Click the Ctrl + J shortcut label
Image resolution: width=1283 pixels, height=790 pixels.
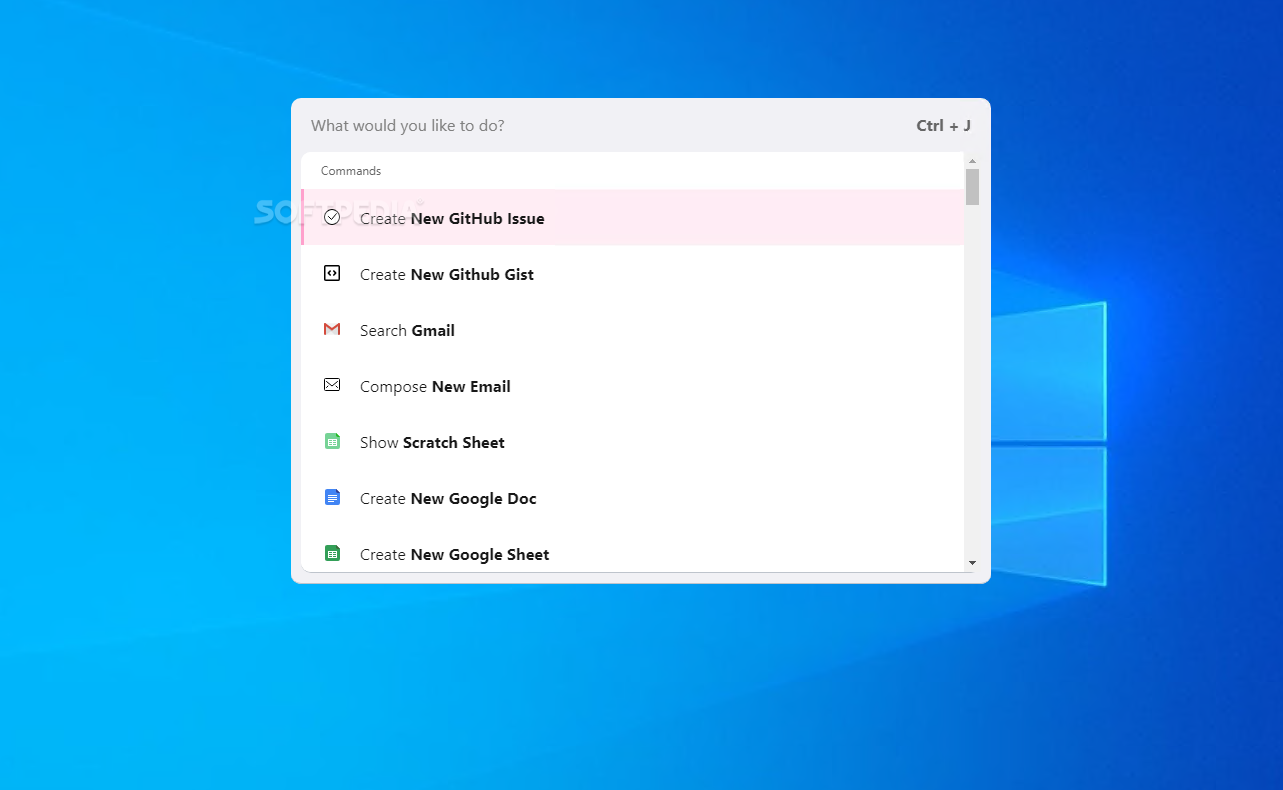coord(943,126)
